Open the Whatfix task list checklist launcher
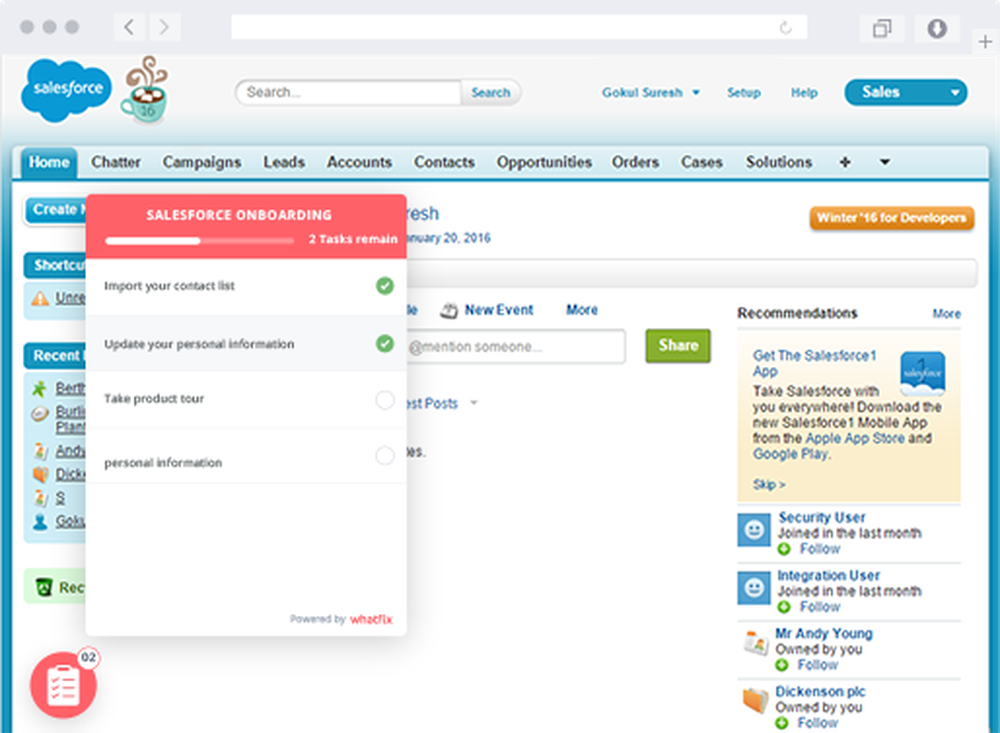Viewport: 1000px width, 733px height. (63, 685)
